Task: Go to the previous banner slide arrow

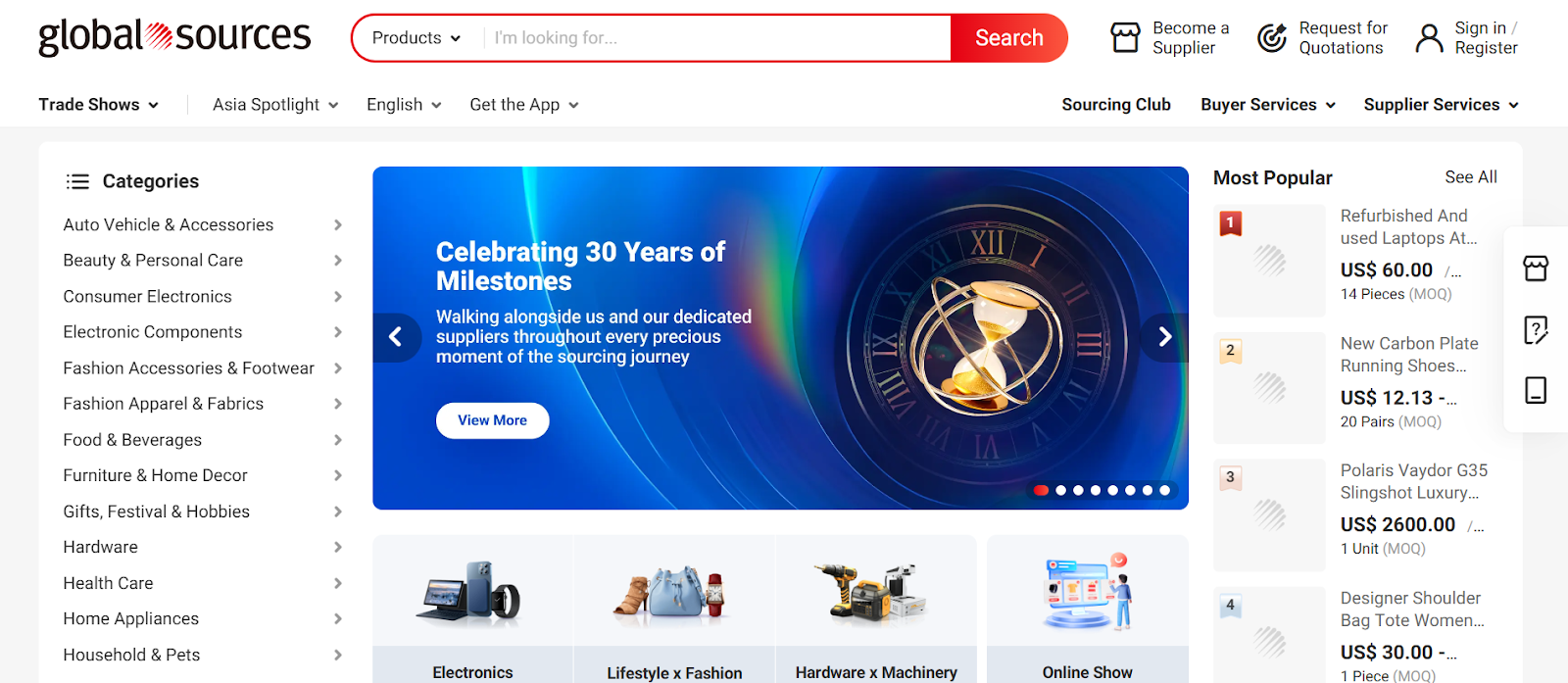Action: coord(396,337)
